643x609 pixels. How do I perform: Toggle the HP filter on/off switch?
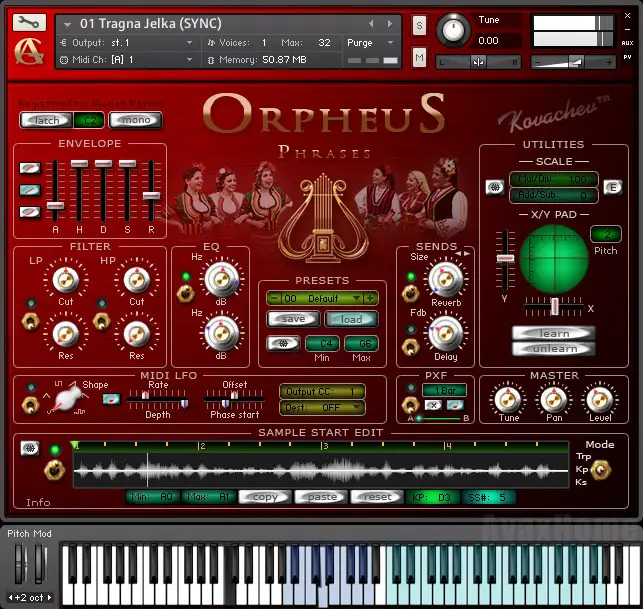point(102,322)
